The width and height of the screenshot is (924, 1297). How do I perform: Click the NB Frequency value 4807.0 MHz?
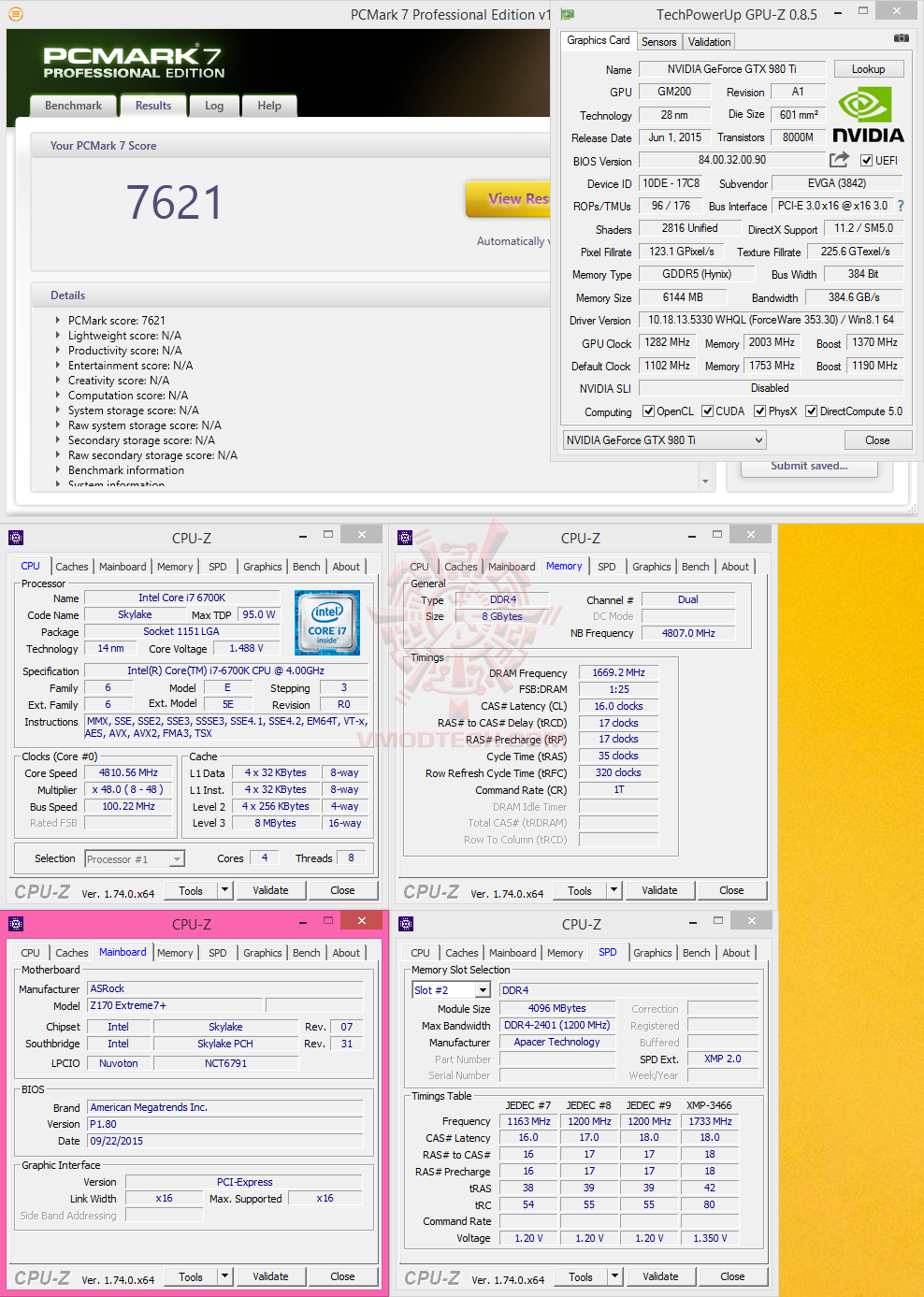click(x=688, y=634)
